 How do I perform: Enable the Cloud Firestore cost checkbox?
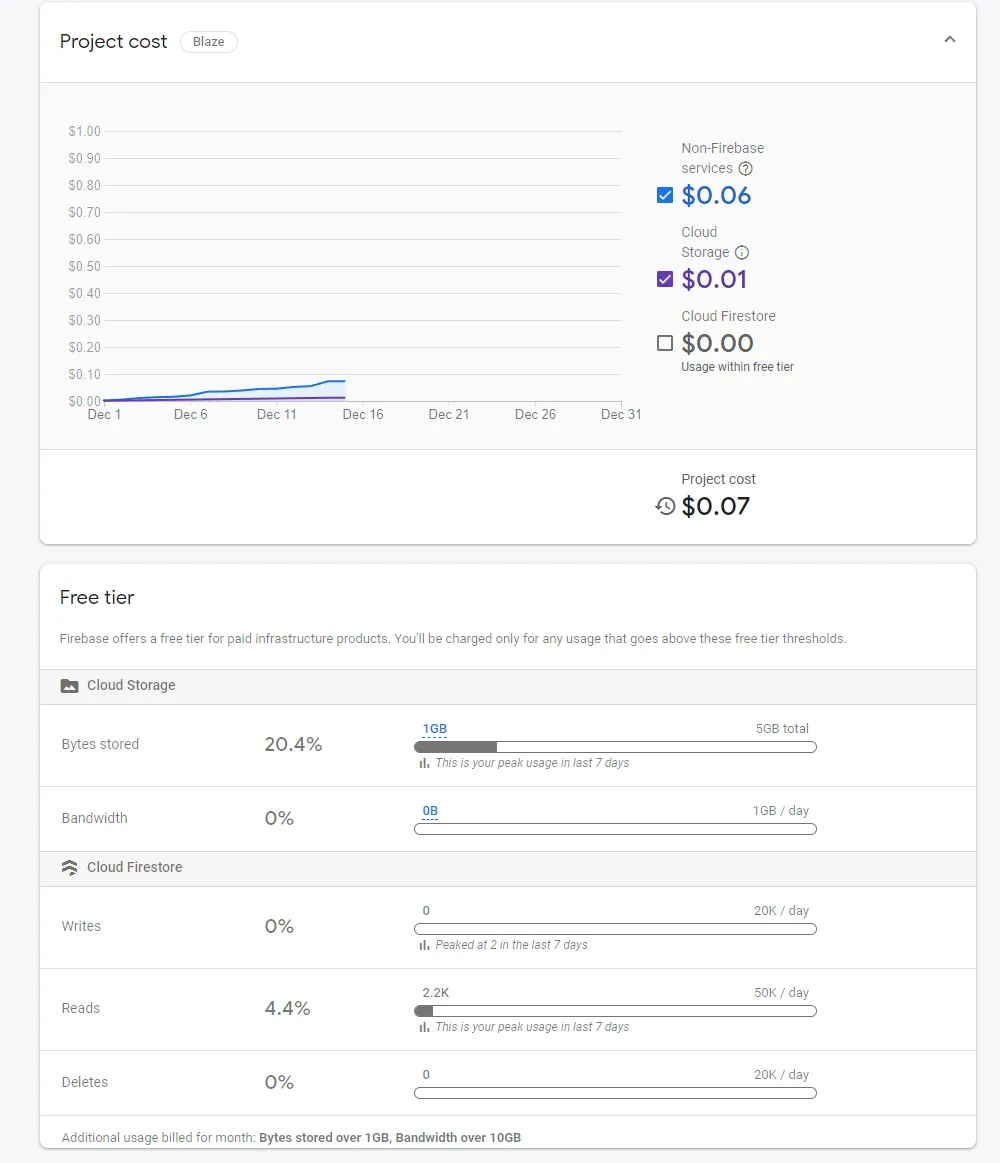click(x=665, y=343)
